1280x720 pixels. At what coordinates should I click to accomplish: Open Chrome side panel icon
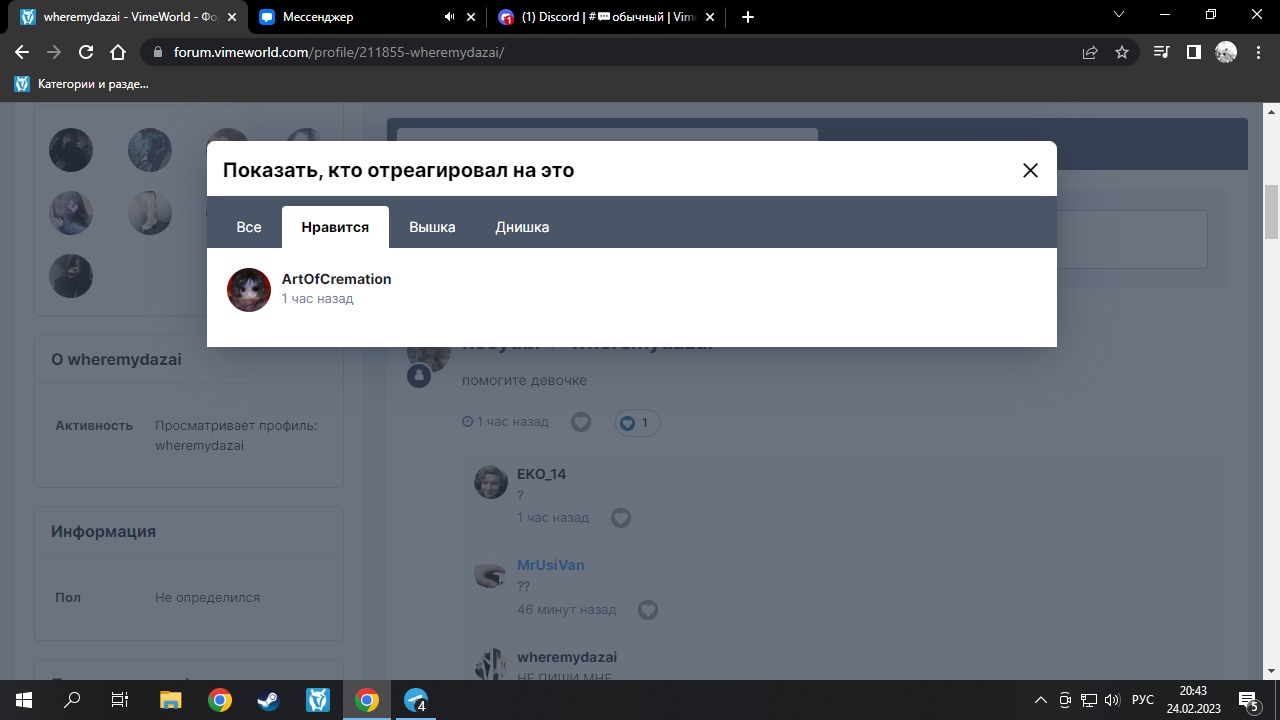1193,52
